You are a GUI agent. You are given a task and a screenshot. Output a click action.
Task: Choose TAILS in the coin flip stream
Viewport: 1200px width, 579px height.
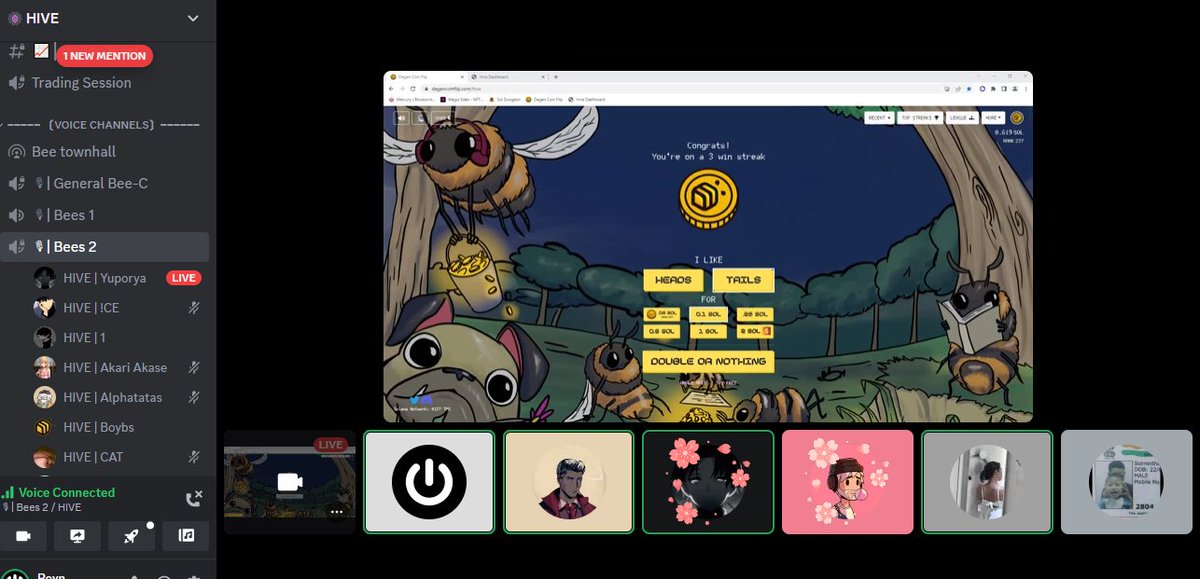point(743,281)
